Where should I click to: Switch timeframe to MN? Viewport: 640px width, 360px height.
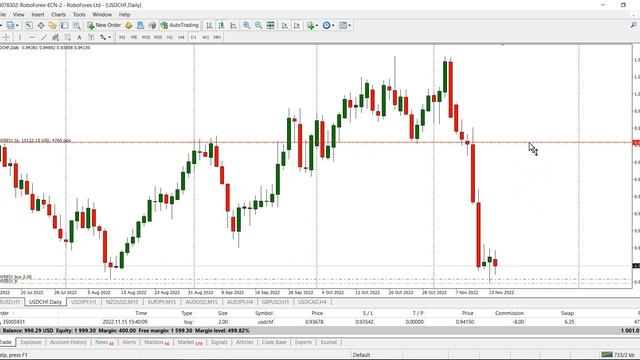217,37
